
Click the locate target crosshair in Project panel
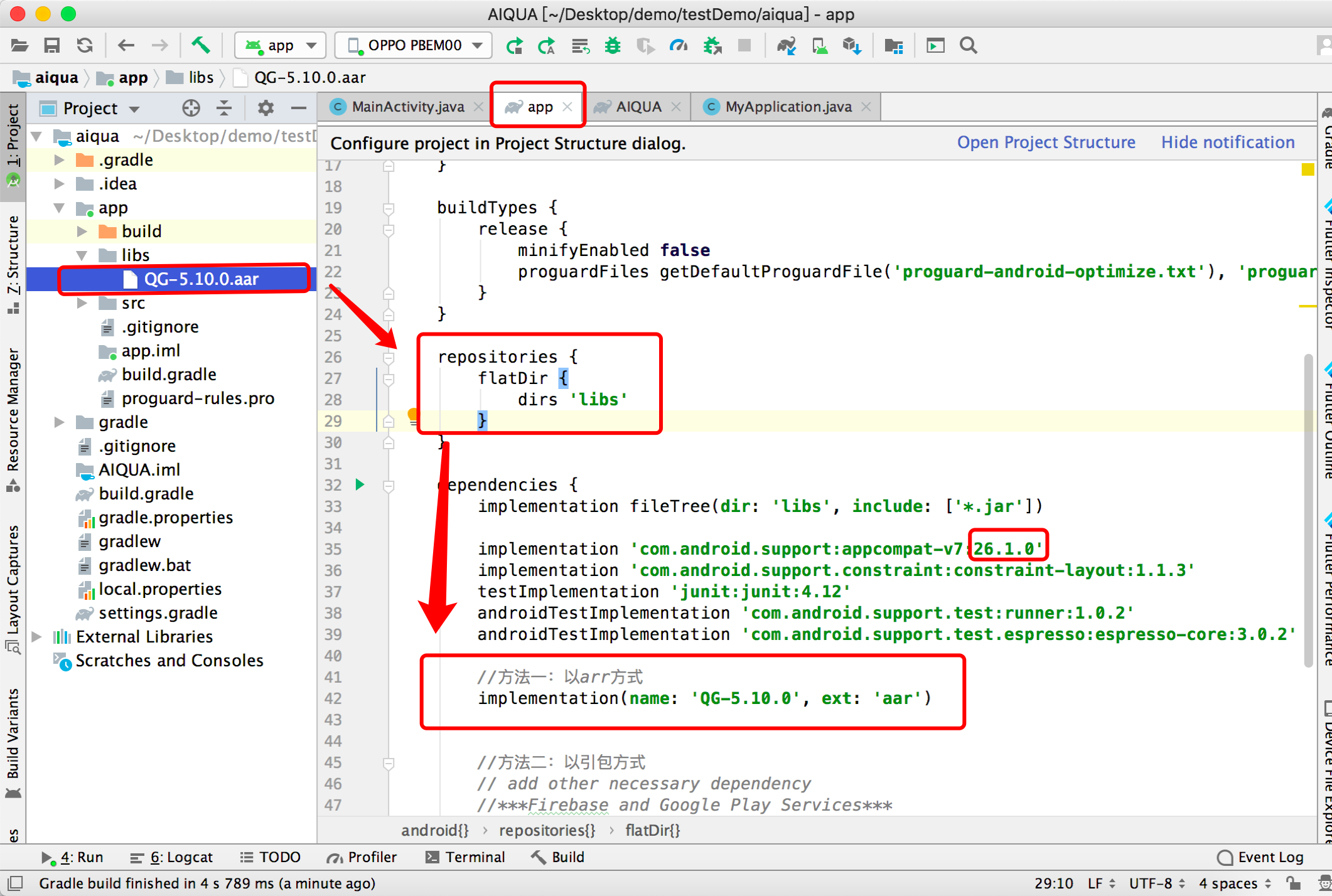pyautogui.click(x=191, y=108)
